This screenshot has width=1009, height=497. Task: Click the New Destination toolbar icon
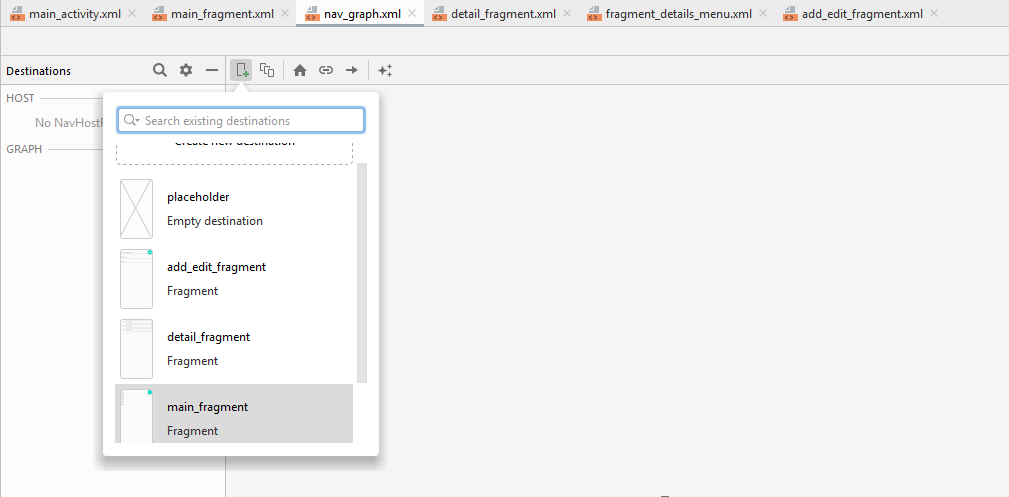click(x=241, y=70)
